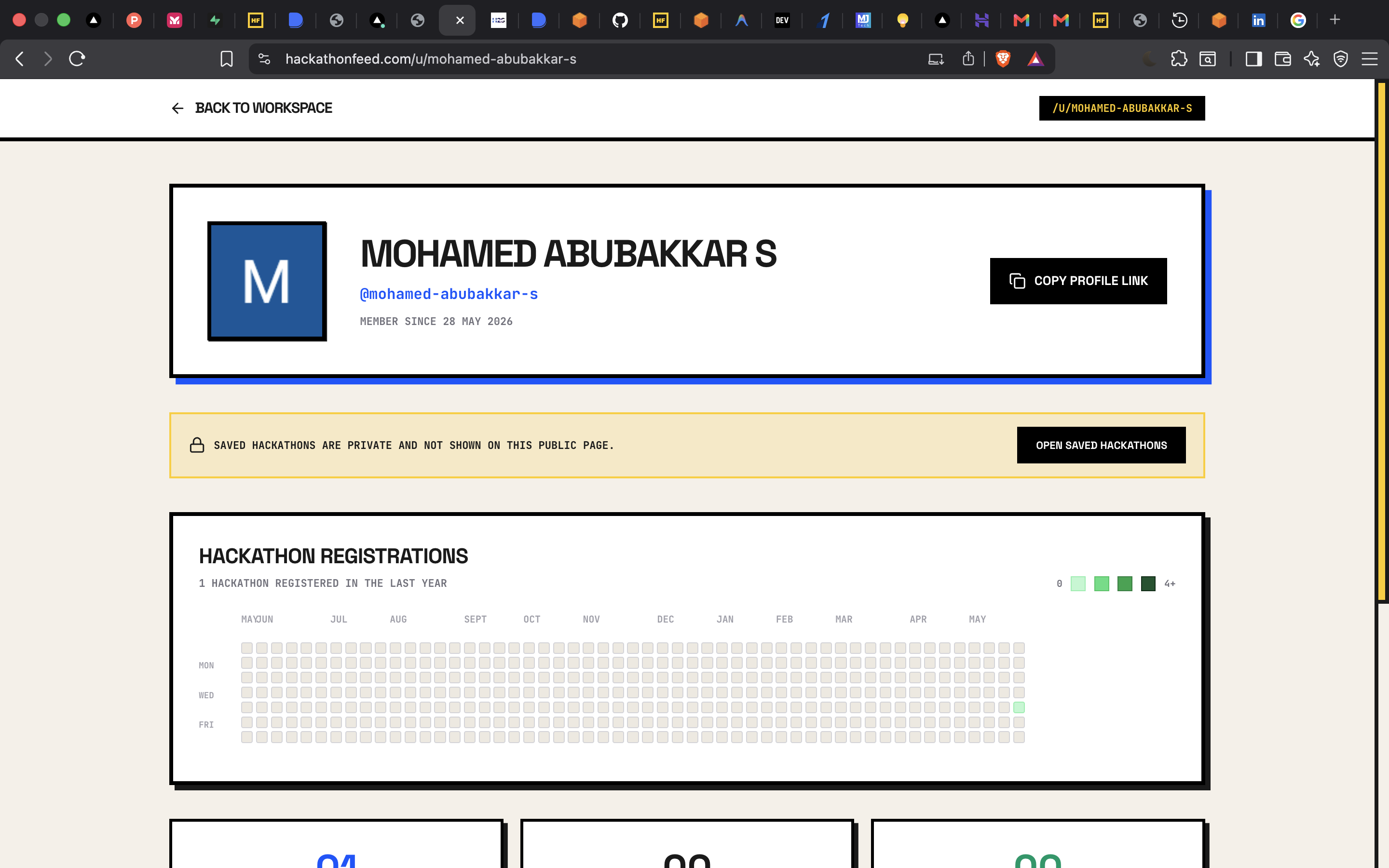Switch to the blue number 1 tab
Viewport: 1389px width, 868px height.
coord(824,21)
